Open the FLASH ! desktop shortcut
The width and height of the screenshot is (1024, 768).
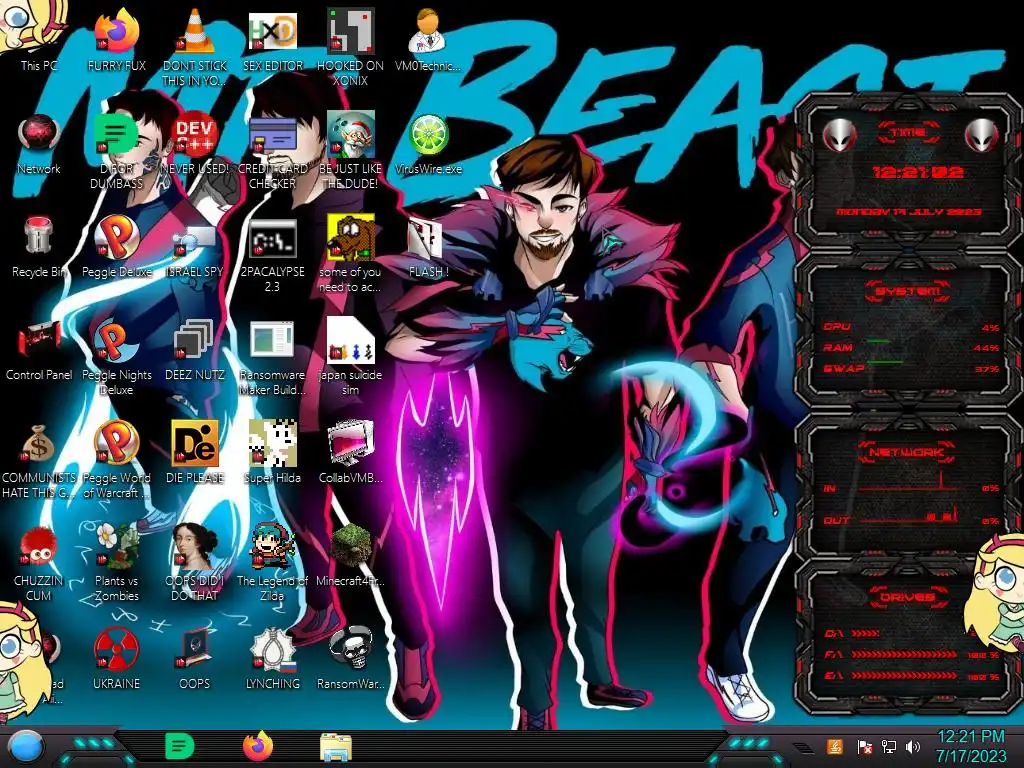tap(428, 247)
